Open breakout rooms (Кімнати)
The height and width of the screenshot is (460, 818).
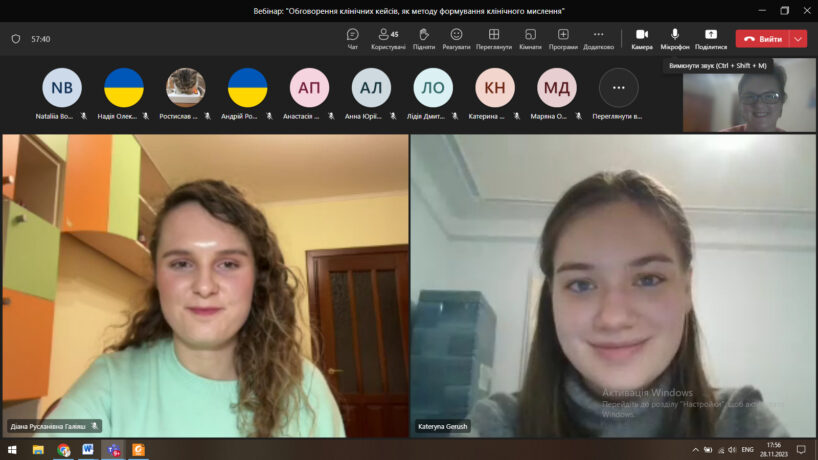530,38
